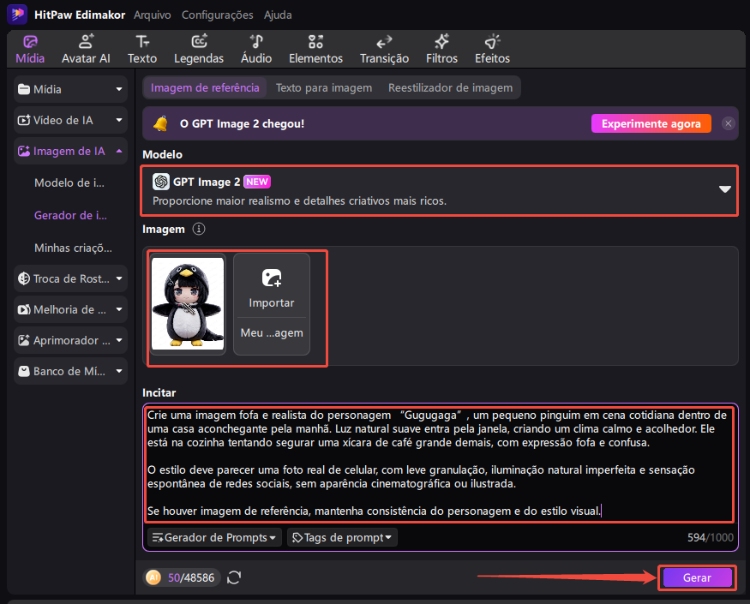Open the Gerador de Prompts dropdown

[214, 538]
